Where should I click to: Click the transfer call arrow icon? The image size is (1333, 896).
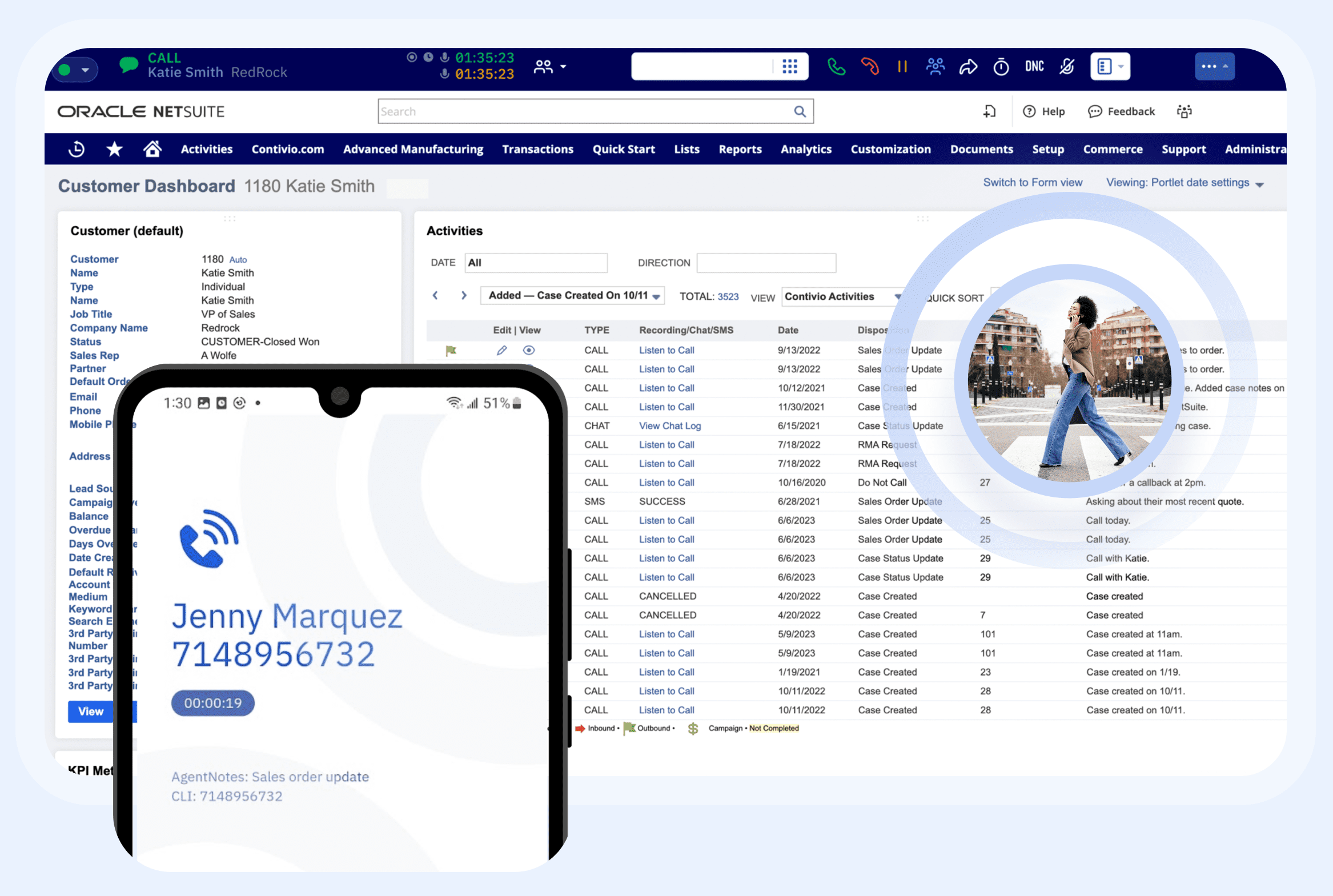click(968, 67)
